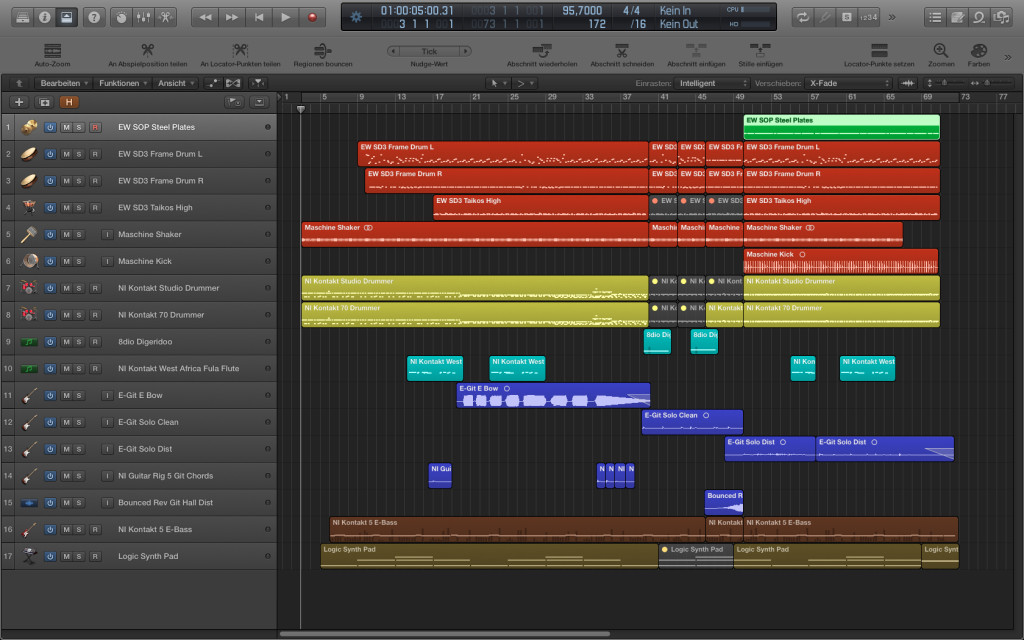This screenshot has height=640, width=1024.
Task: Open the Einrasten Intelligent dropdown
Action: tap(712, 83)
